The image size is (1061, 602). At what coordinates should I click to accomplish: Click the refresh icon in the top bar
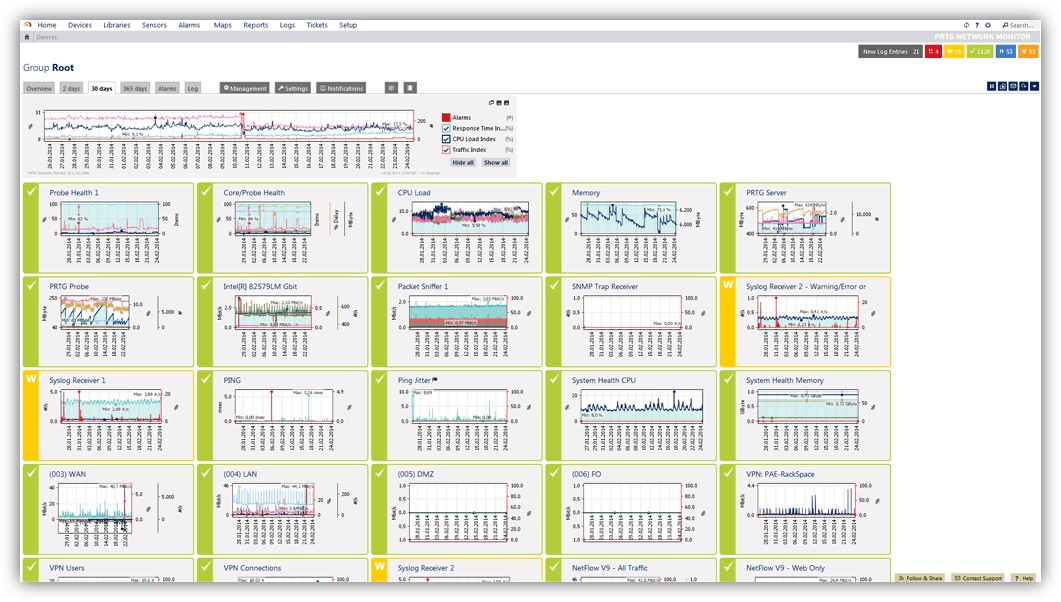tap(966, 25)
